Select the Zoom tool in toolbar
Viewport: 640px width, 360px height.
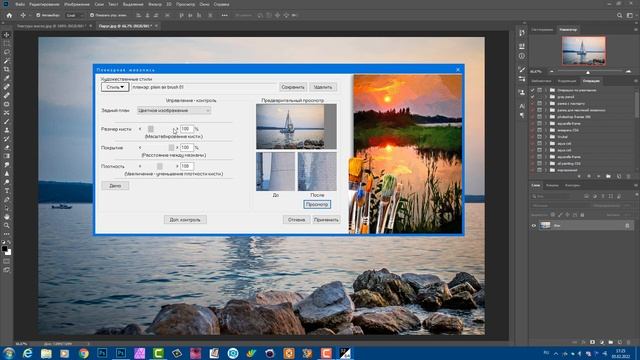click(7, 225)
